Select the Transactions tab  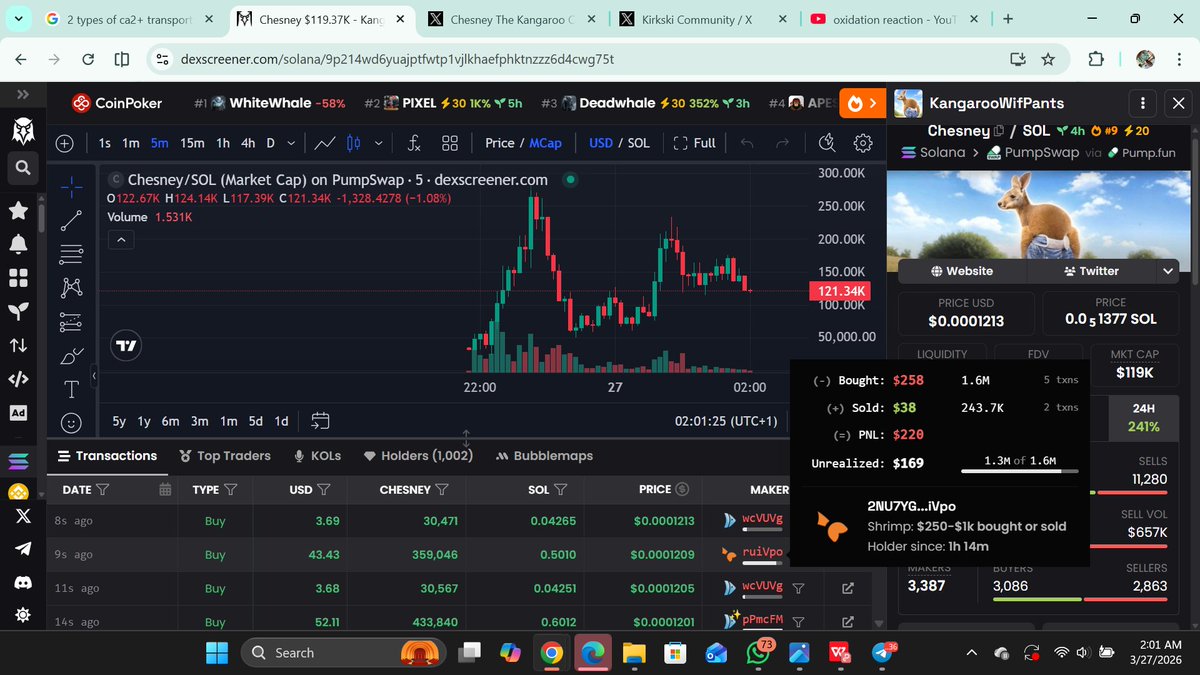click(x=107, y=456)
